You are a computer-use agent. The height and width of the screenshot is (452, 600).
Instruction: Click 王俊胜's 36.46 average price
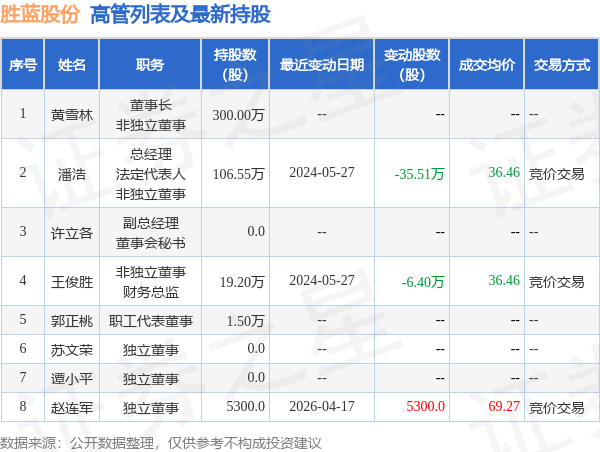[x=504, y=280]
